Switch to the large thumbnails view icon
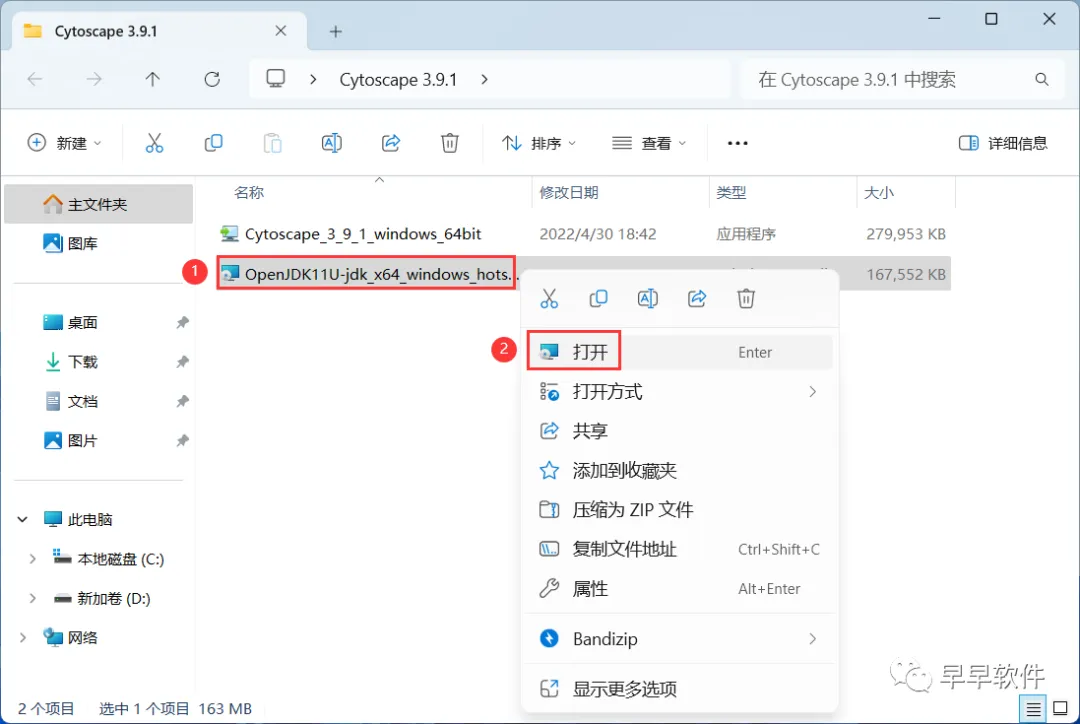 pyautogui.click(x=1061, y=709)
